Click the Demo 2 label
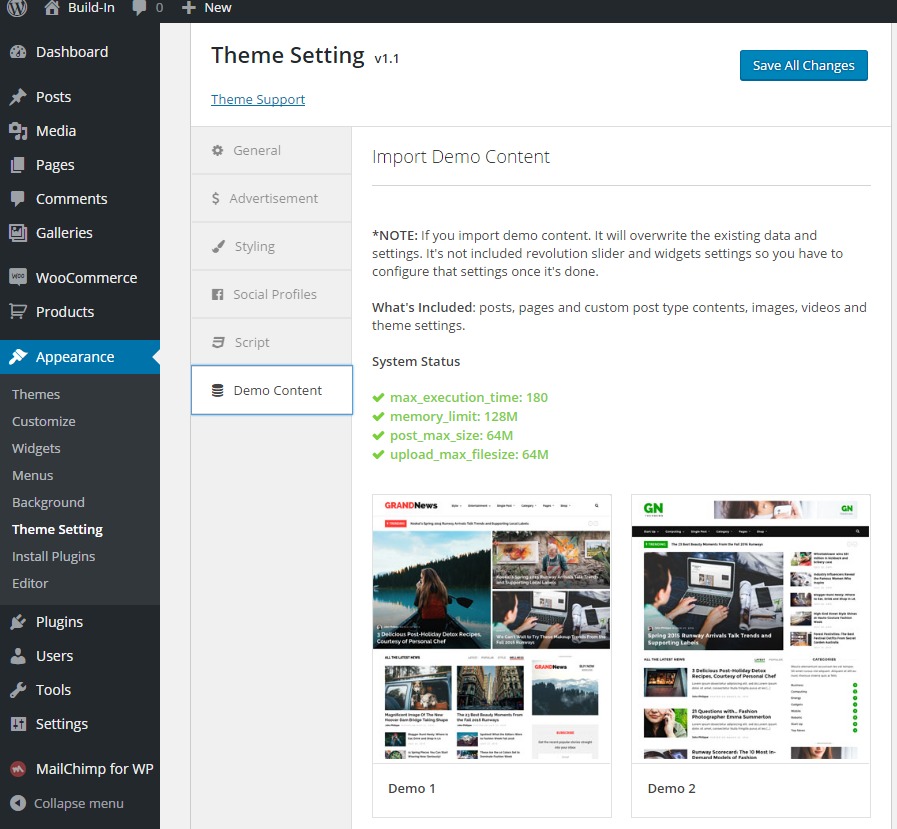Image resolution: width=897 pixels, height=829 pixels. coord(672,789)
